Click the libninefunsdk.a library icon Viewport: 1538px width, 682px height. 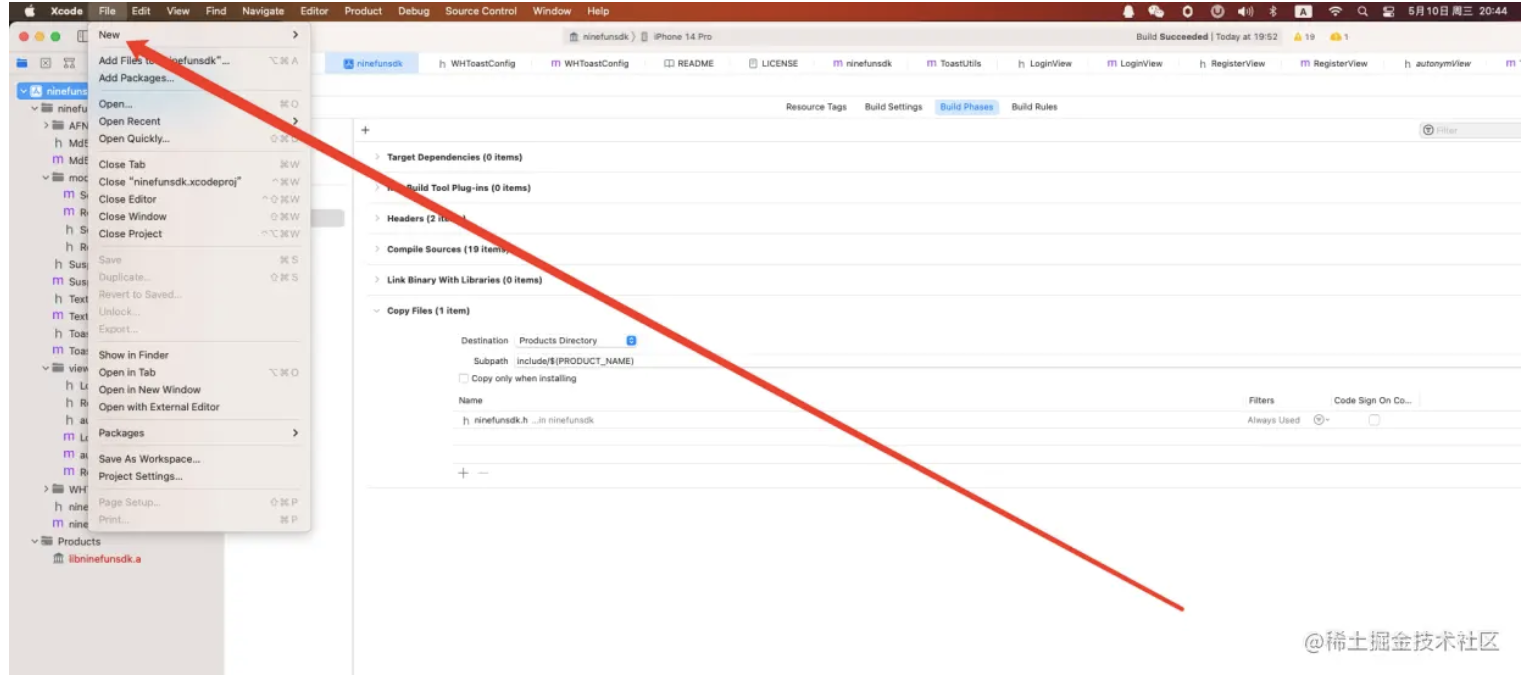pos(58,559)
